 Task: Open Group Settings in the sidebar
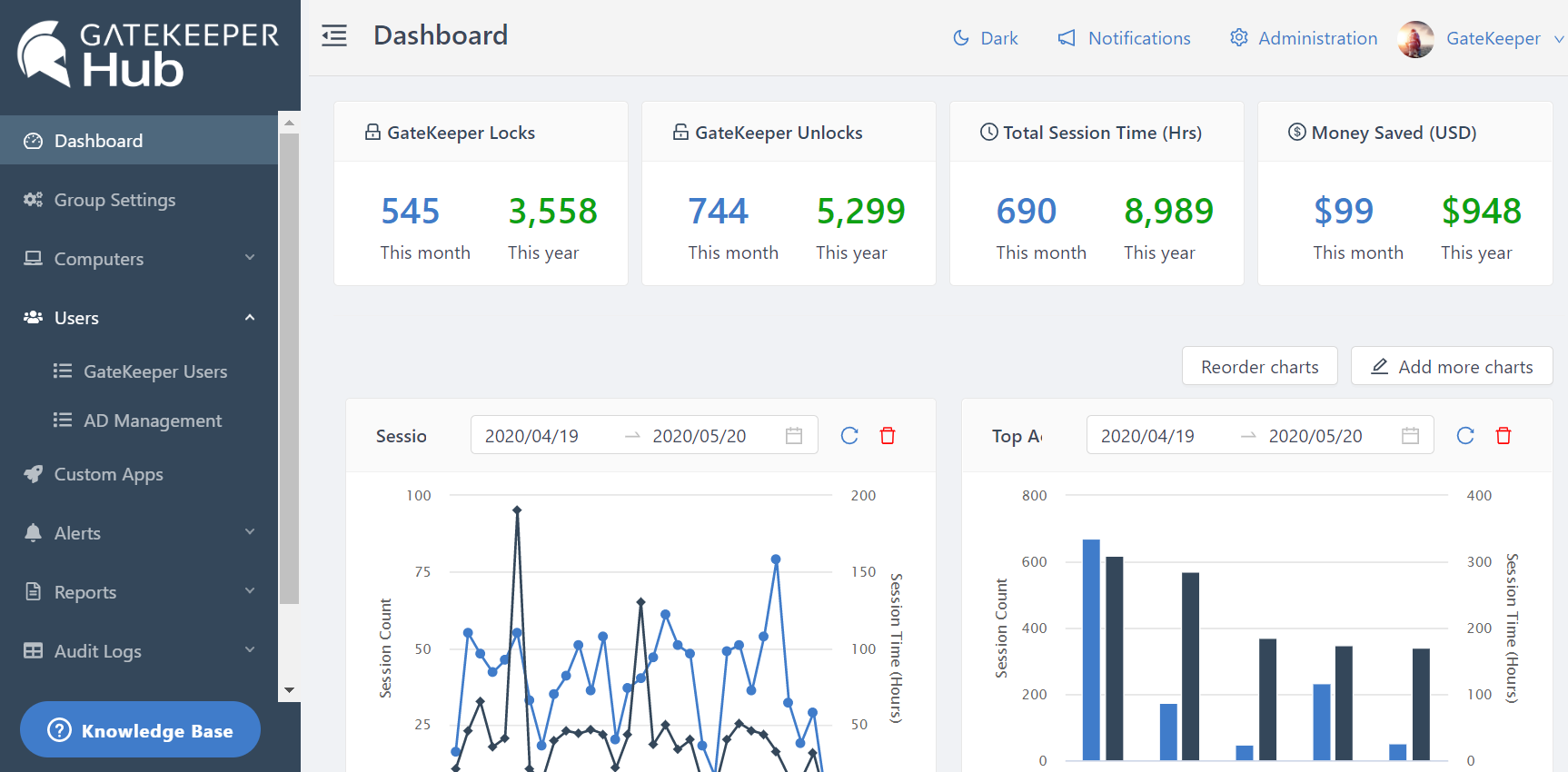point(114,200)
